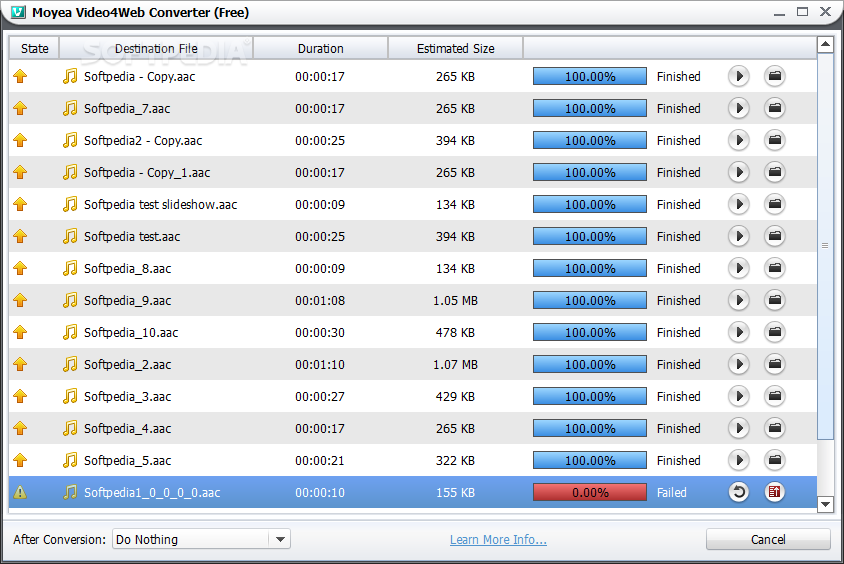Play the Softpedia - Copy.aac output file
The image size is (844, 564).
point(738,76)
